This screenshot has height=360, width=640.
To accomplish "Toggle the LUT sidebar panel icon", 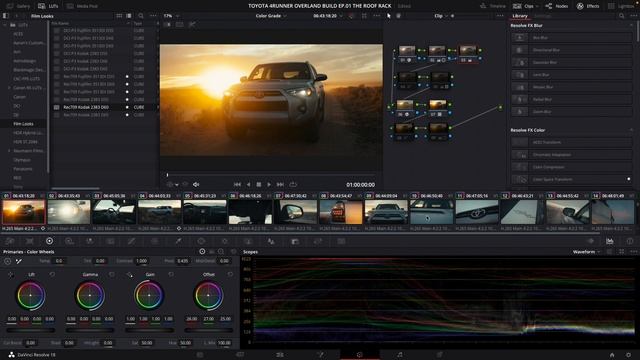I will 5,16.
